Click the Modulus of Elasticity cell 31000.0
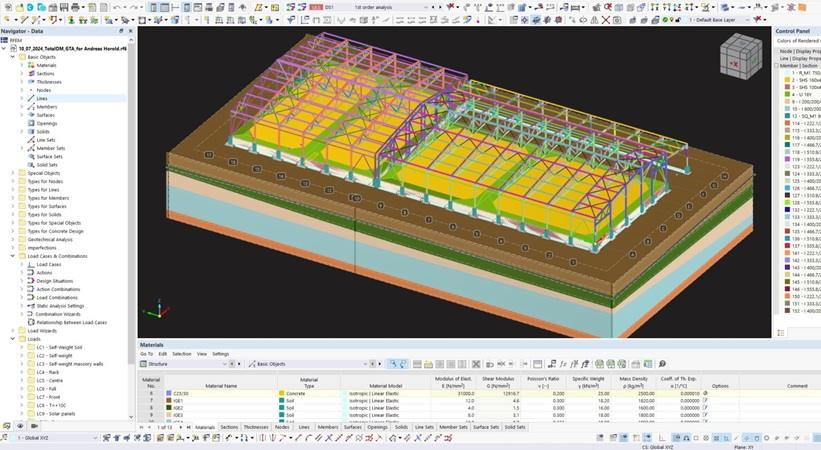 coord(454,393)
